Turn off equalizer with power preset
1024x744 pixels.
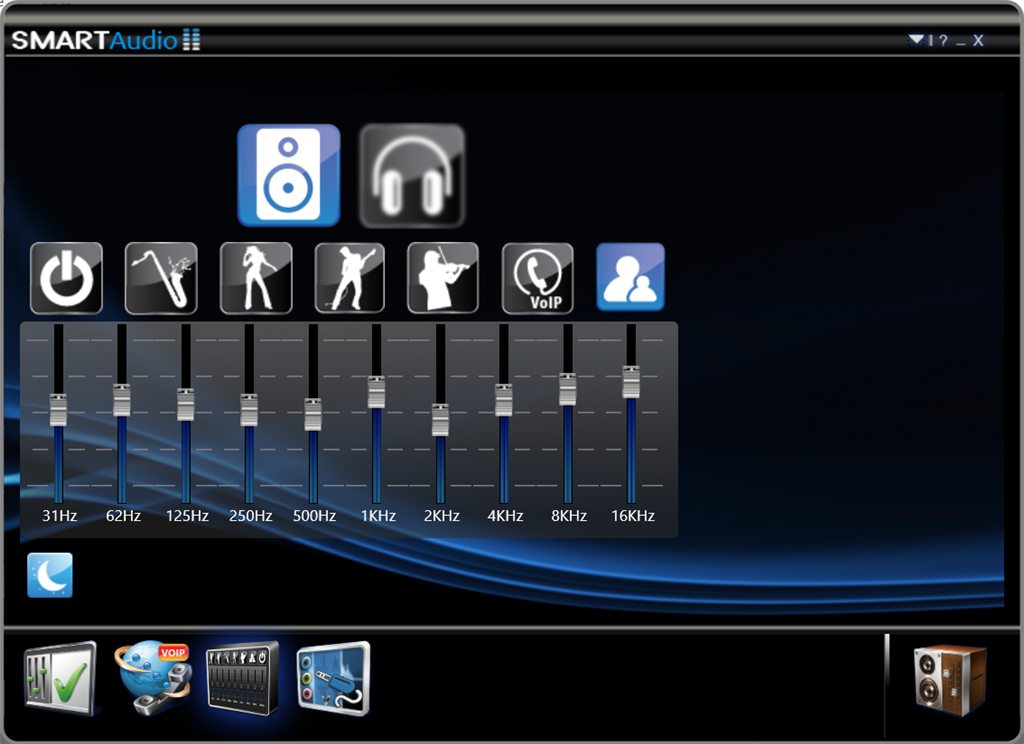tap(66, 278)
